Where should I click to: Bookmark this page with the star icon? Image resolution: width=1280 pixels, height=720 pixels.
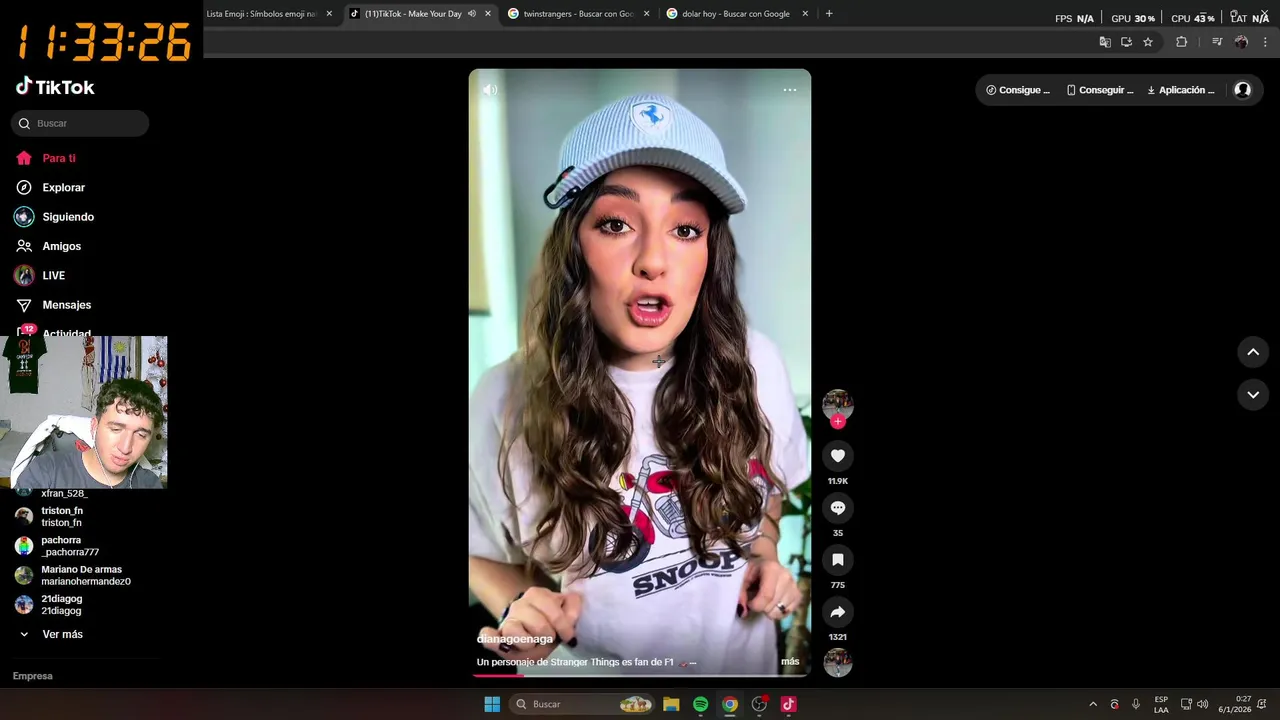[1148, 42]
